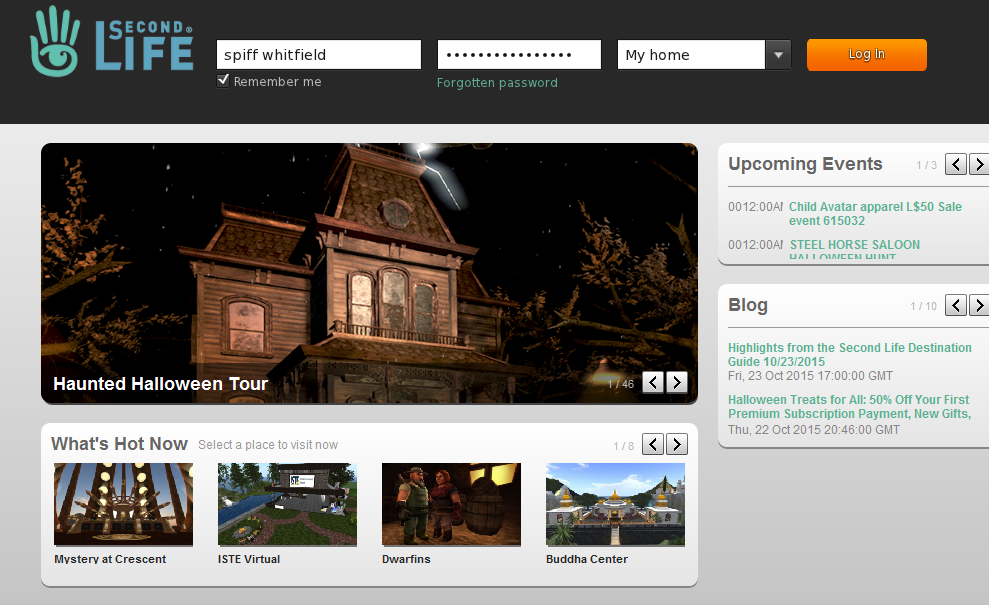This screenshot has height=605, width=989.
Task: Click the Thu, 22 Oct 2015 20:46:00 GMT date
Action: [814, 430]
